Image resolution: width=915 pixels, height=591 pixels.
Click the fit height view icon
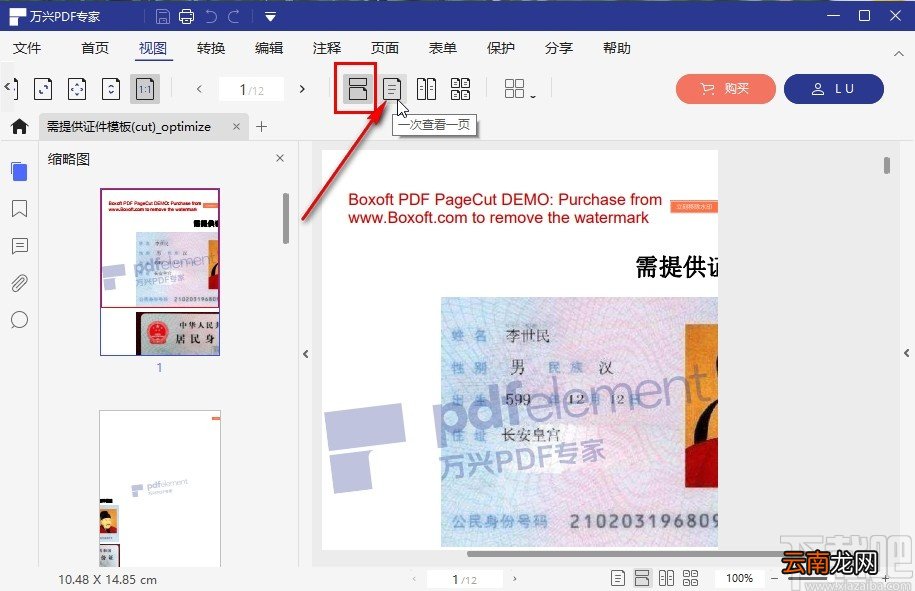click(x=111, y=89)
